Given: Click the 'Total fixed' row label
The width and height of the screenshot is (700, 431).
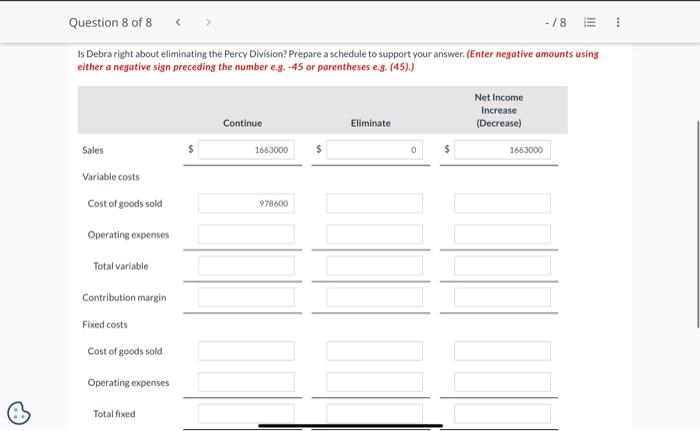Looking at the screenshot, I should point(114,414).
